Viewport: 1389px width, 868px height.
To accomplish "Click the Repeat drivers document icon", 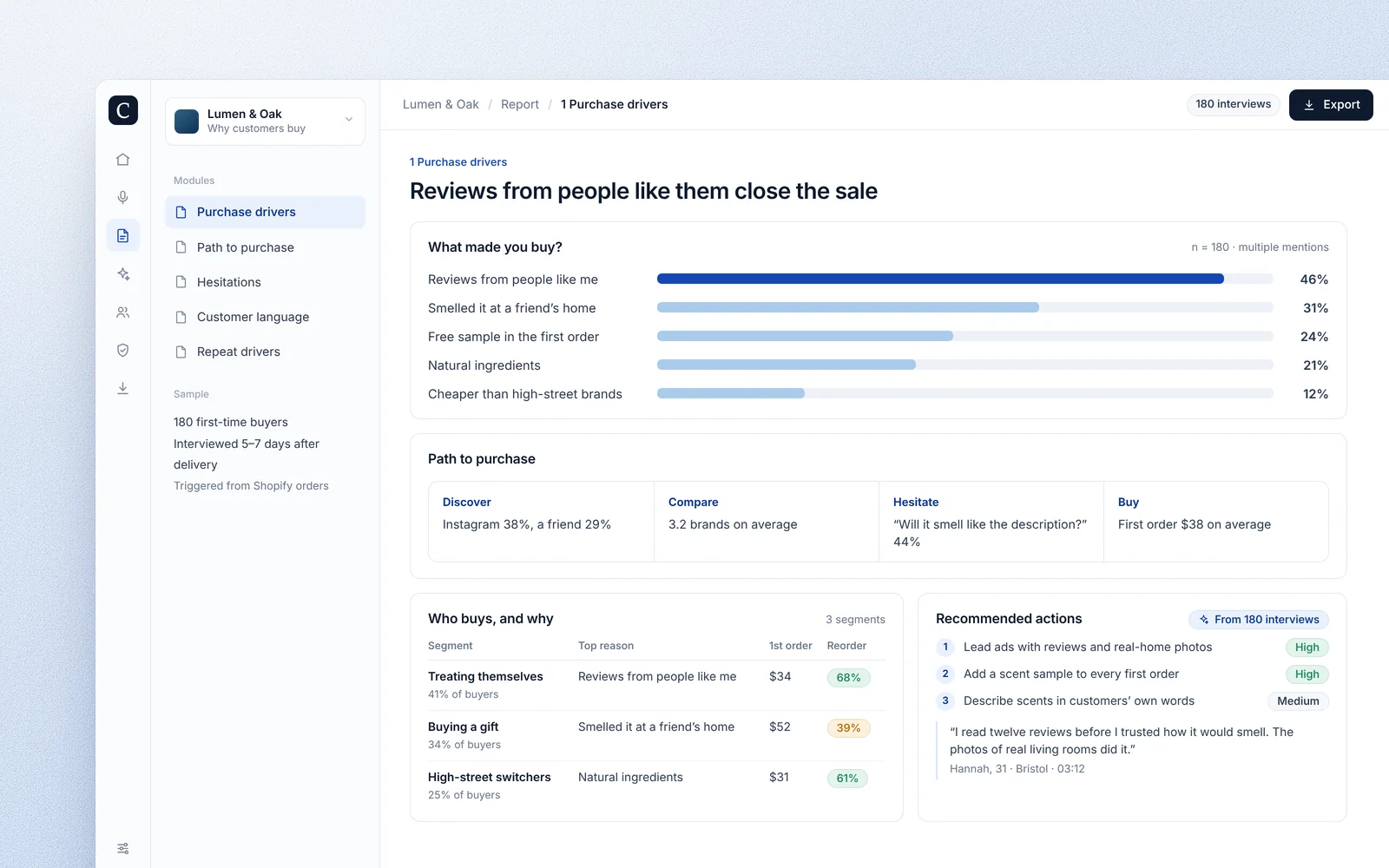I will tap(181, 352).
